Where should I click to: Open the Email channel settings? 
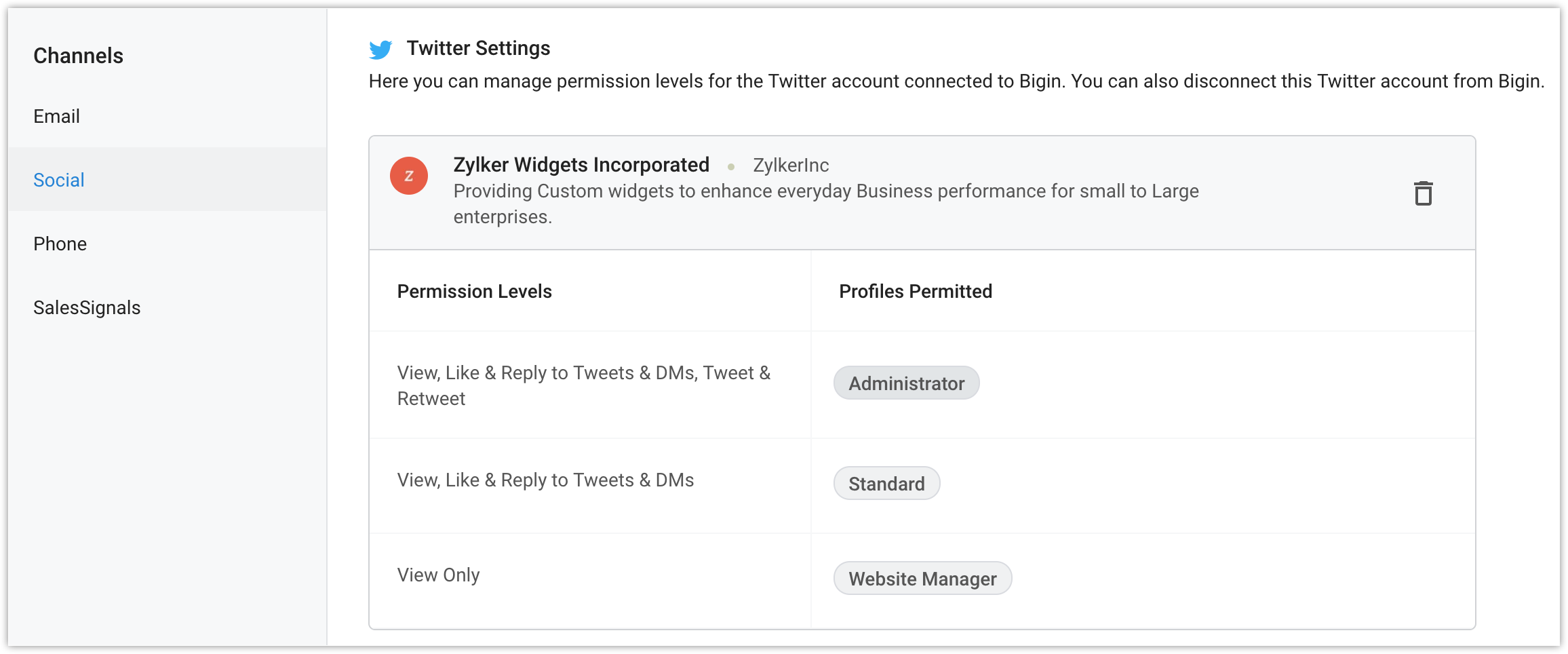pyautogui.click(x=57, y=117)
